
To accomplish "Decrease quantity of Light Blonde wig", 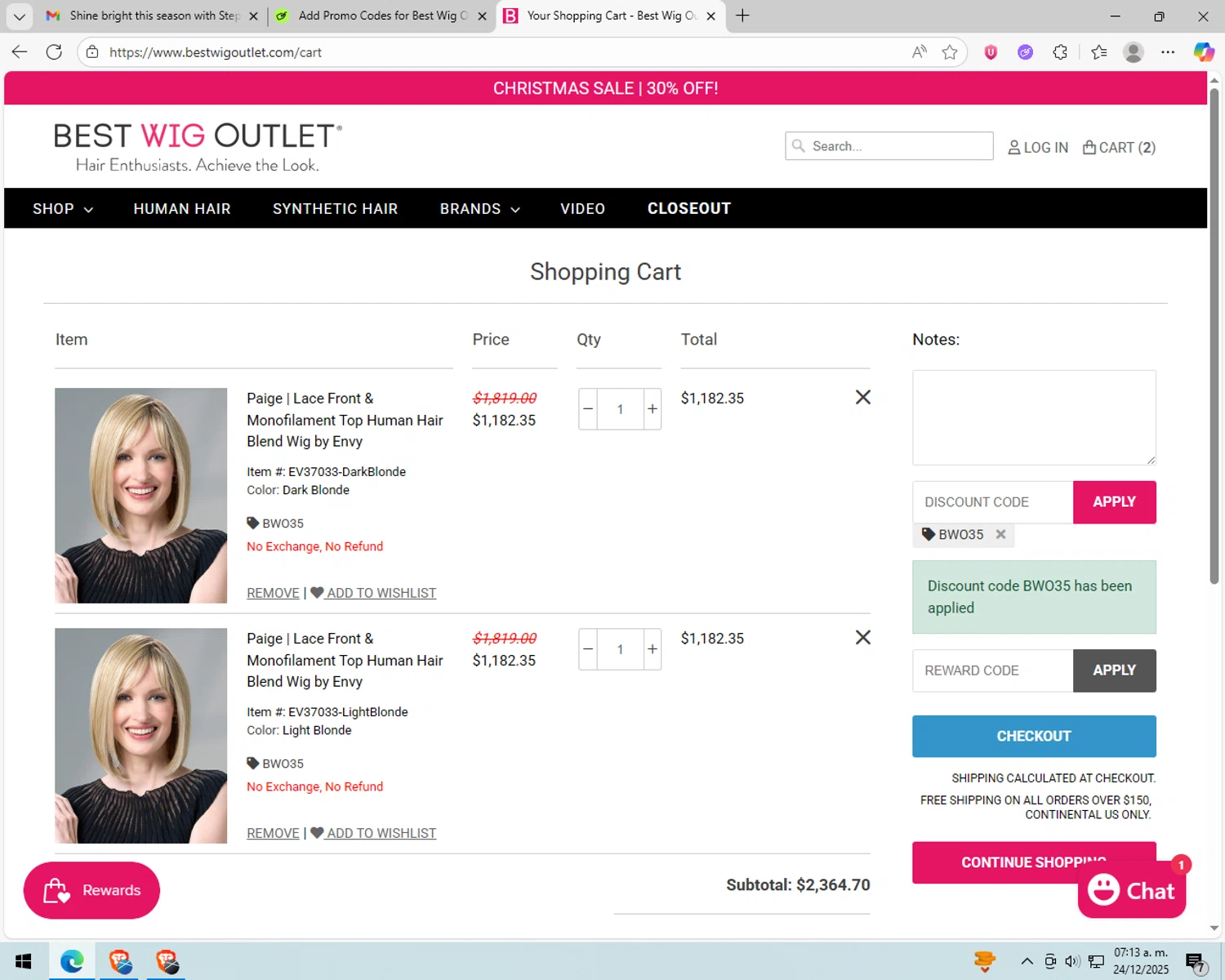I will point(588,649).
